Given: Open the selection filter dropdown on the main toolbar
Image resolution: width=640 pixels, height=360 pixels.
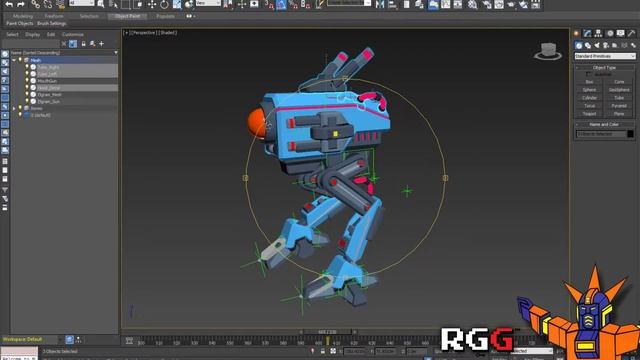Looking at the screenshot, I should [x=82, y=3].
